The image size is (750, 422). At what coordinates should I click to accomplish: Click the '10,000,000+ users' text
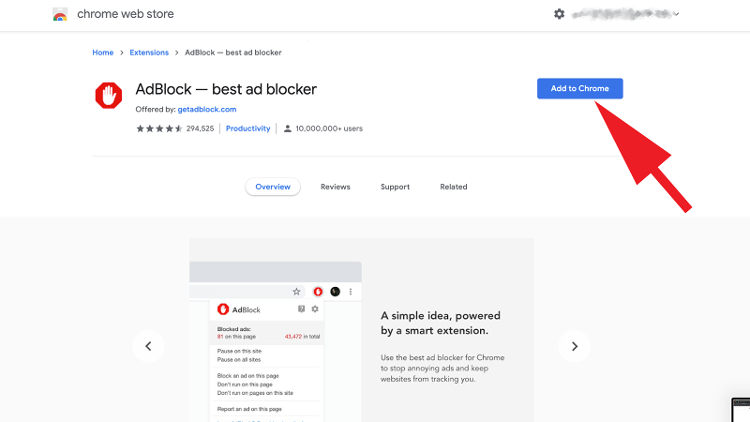pyautogui.click(x=329, y=128)
